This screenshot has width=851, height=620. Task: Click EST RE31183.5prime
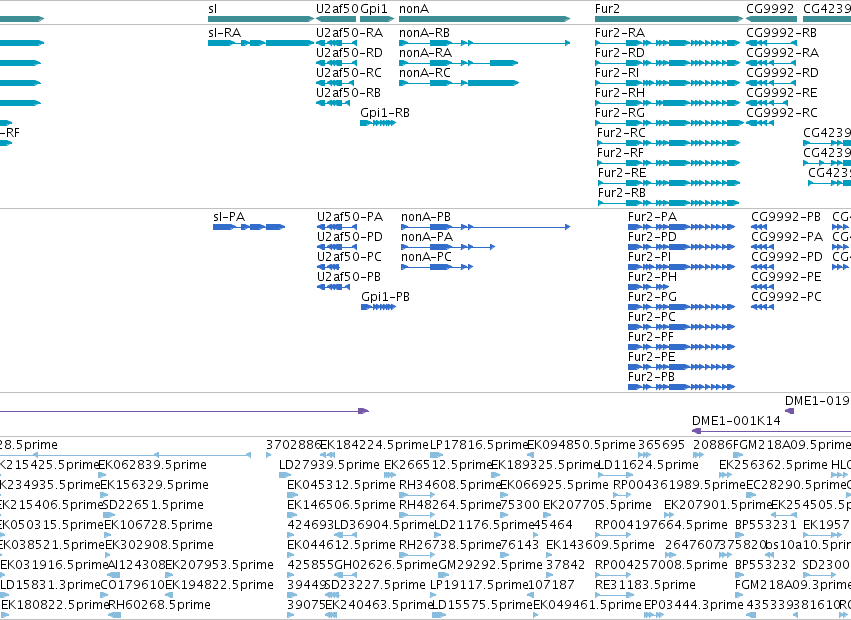click(x=645, y=585)
